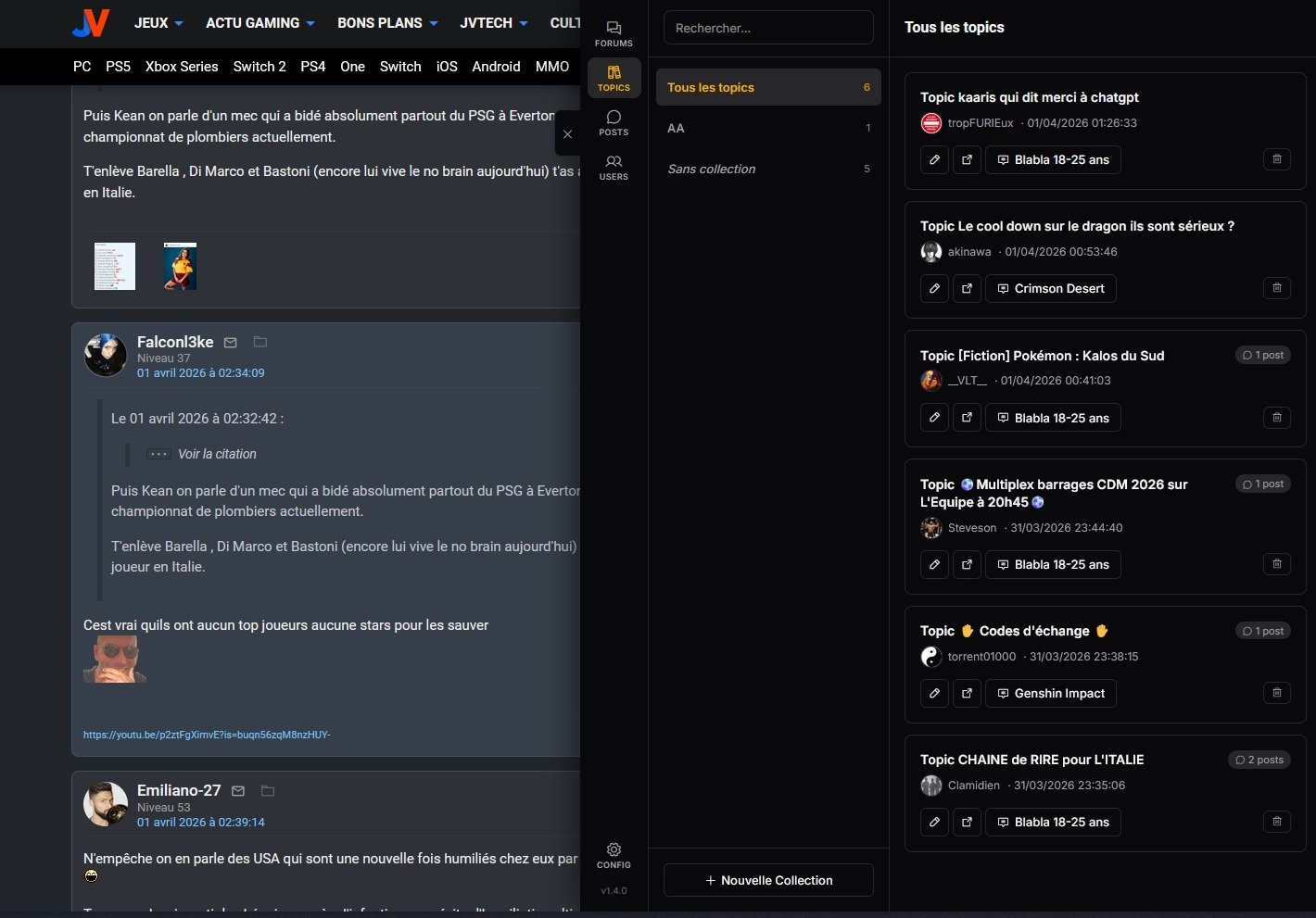
Task: Select the Android platform link
Action: [x=496, y=67]
